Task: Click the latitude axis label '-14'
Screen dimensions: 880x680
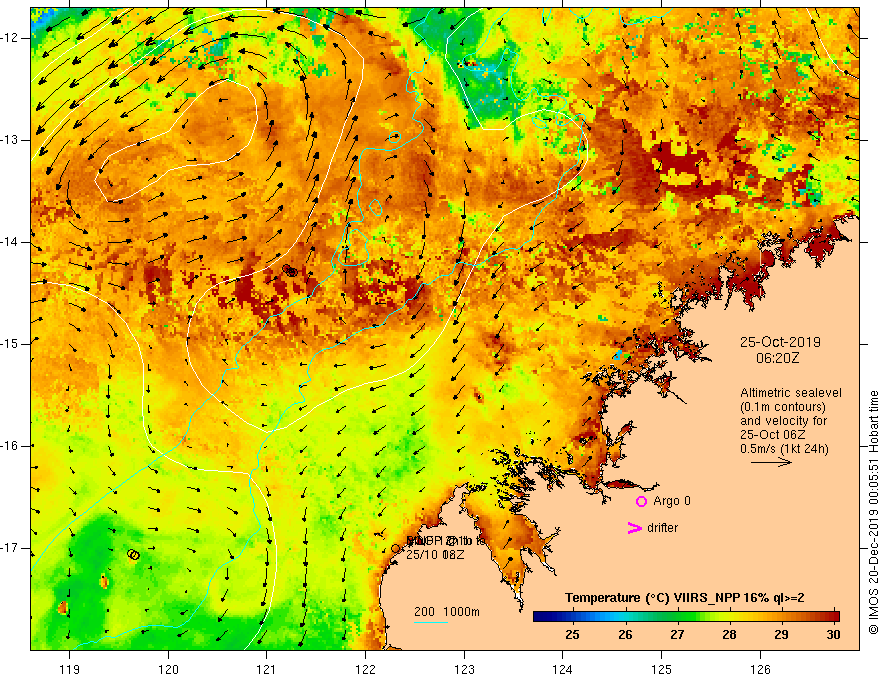Action: point(10,242)
